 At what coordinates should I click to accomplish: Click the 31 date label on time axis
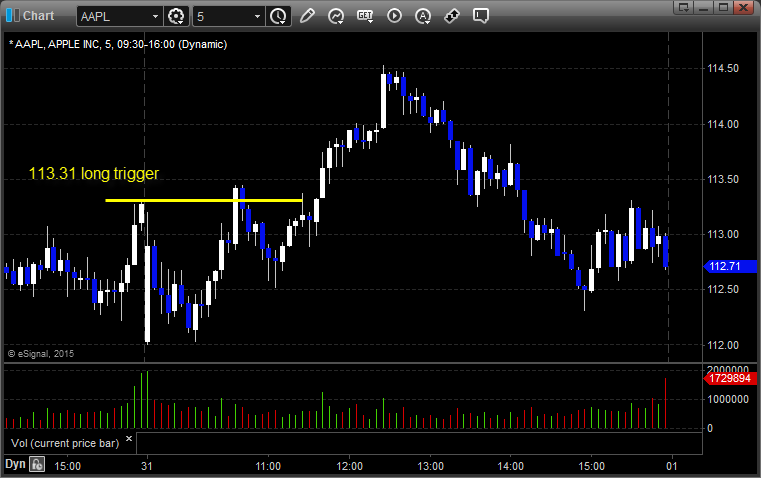(147, 466)
